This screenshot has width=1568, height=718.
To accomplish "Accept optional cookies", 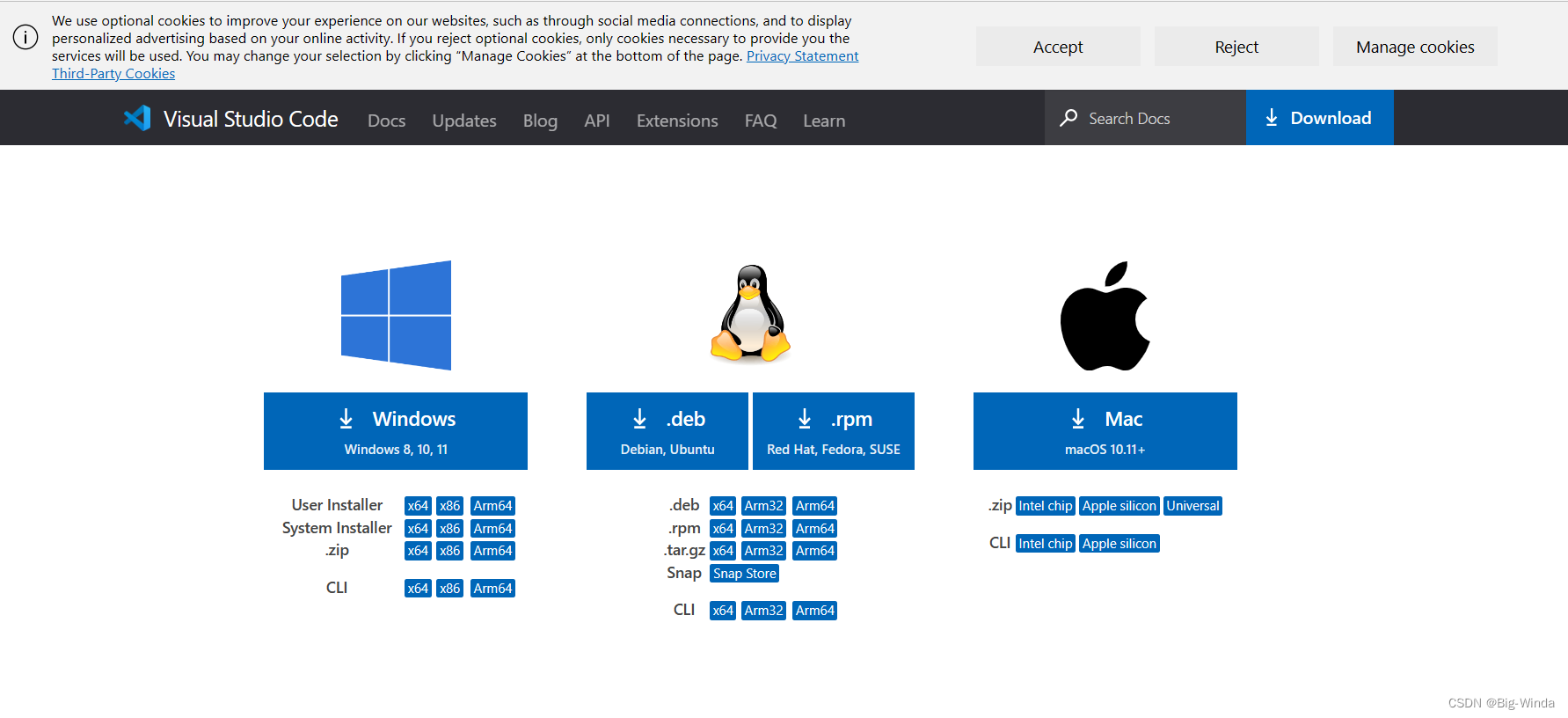I will coord(1058,47).
